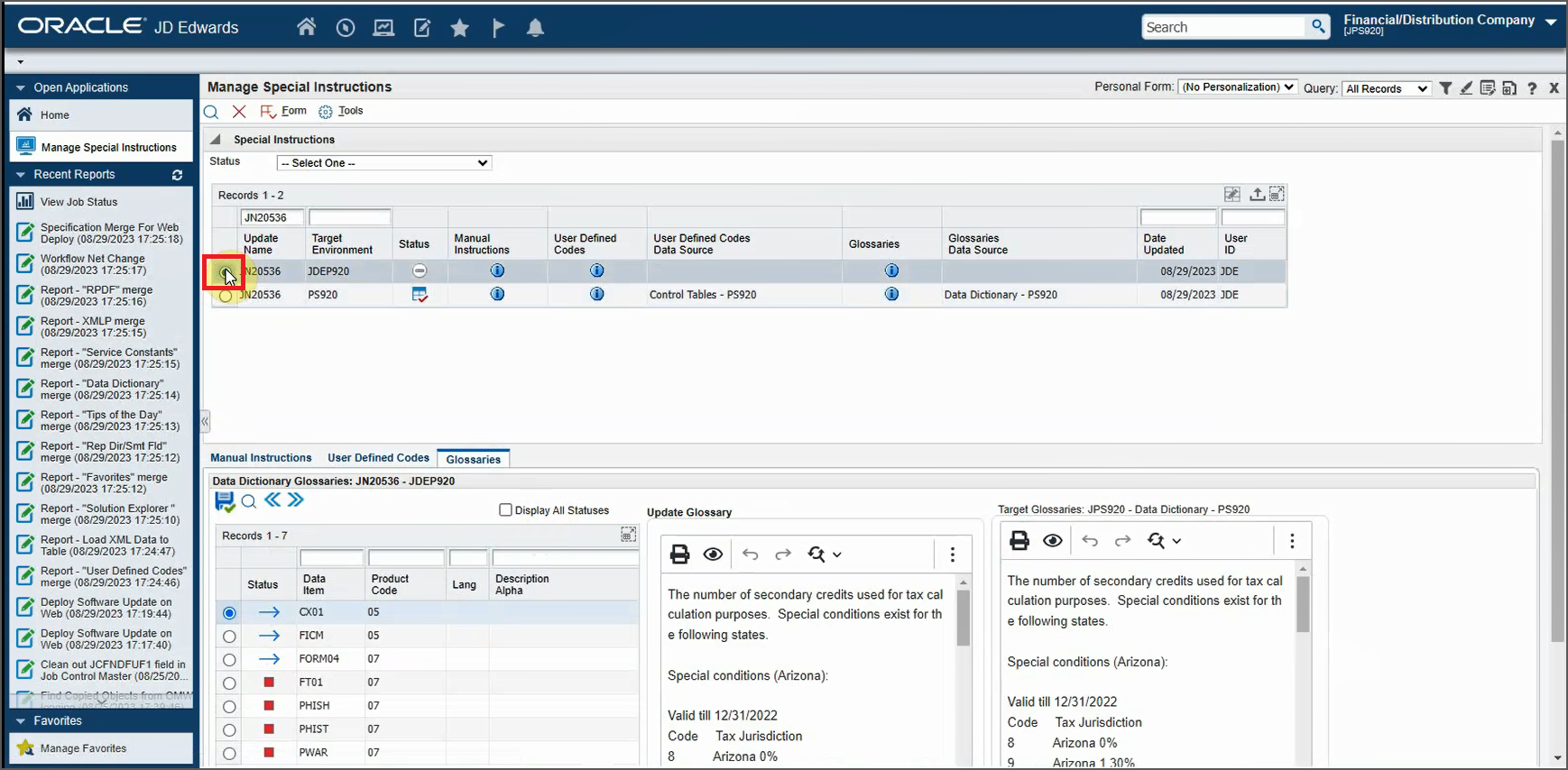Click Glossaries info icon in PS920 row

(891, 294)
